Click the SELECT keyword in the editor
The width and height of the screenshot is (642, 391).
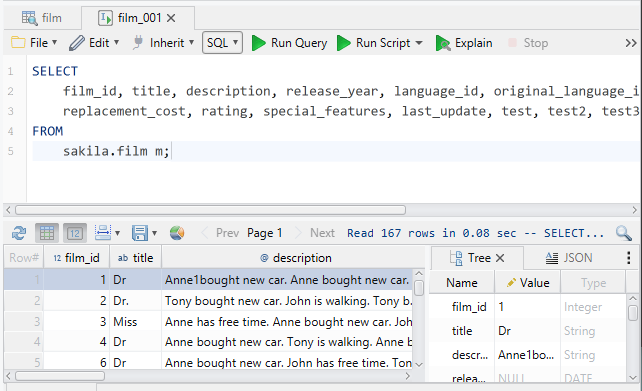[x=55, y=71]
